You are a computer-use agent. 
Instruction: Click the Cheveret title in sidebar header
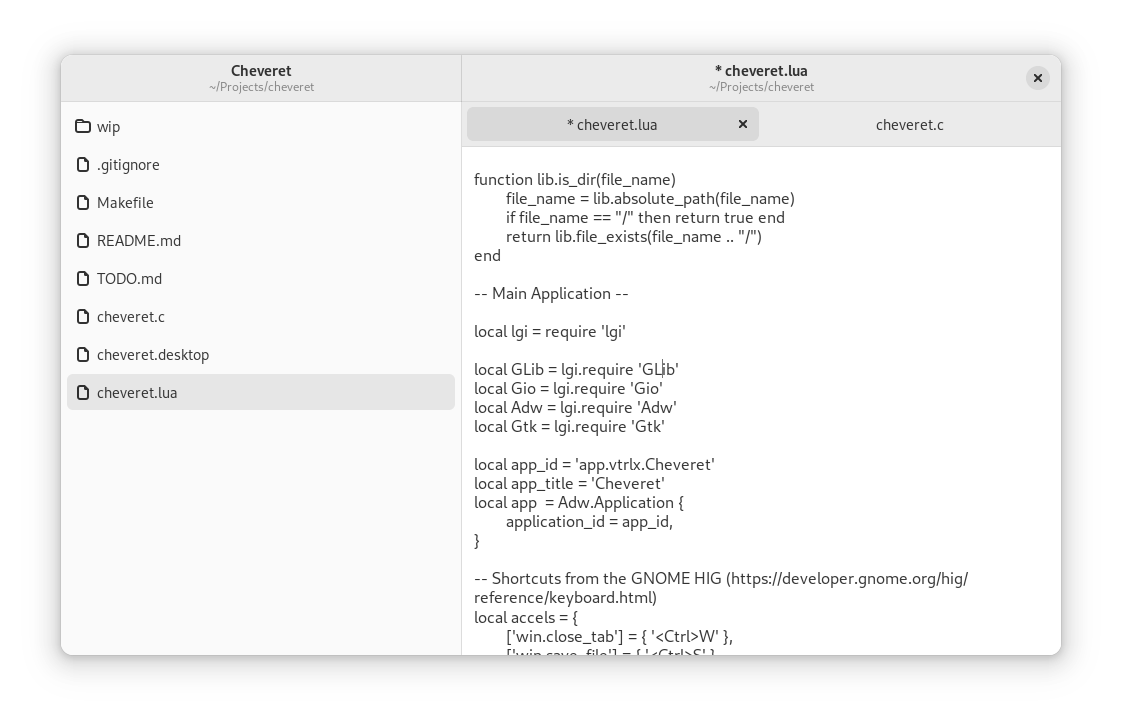(x=261, y=71)
